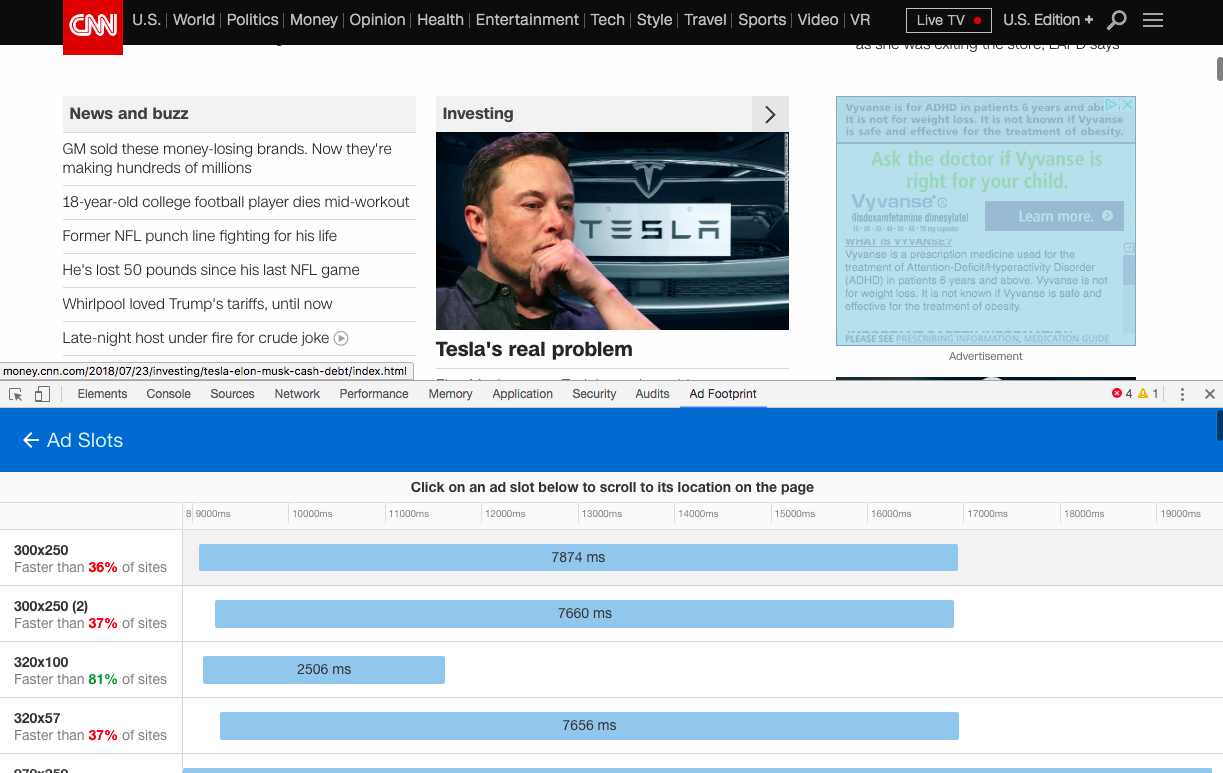Open the Elements tab
Viewport: 1223px width, 773px height.
(102, 394)
